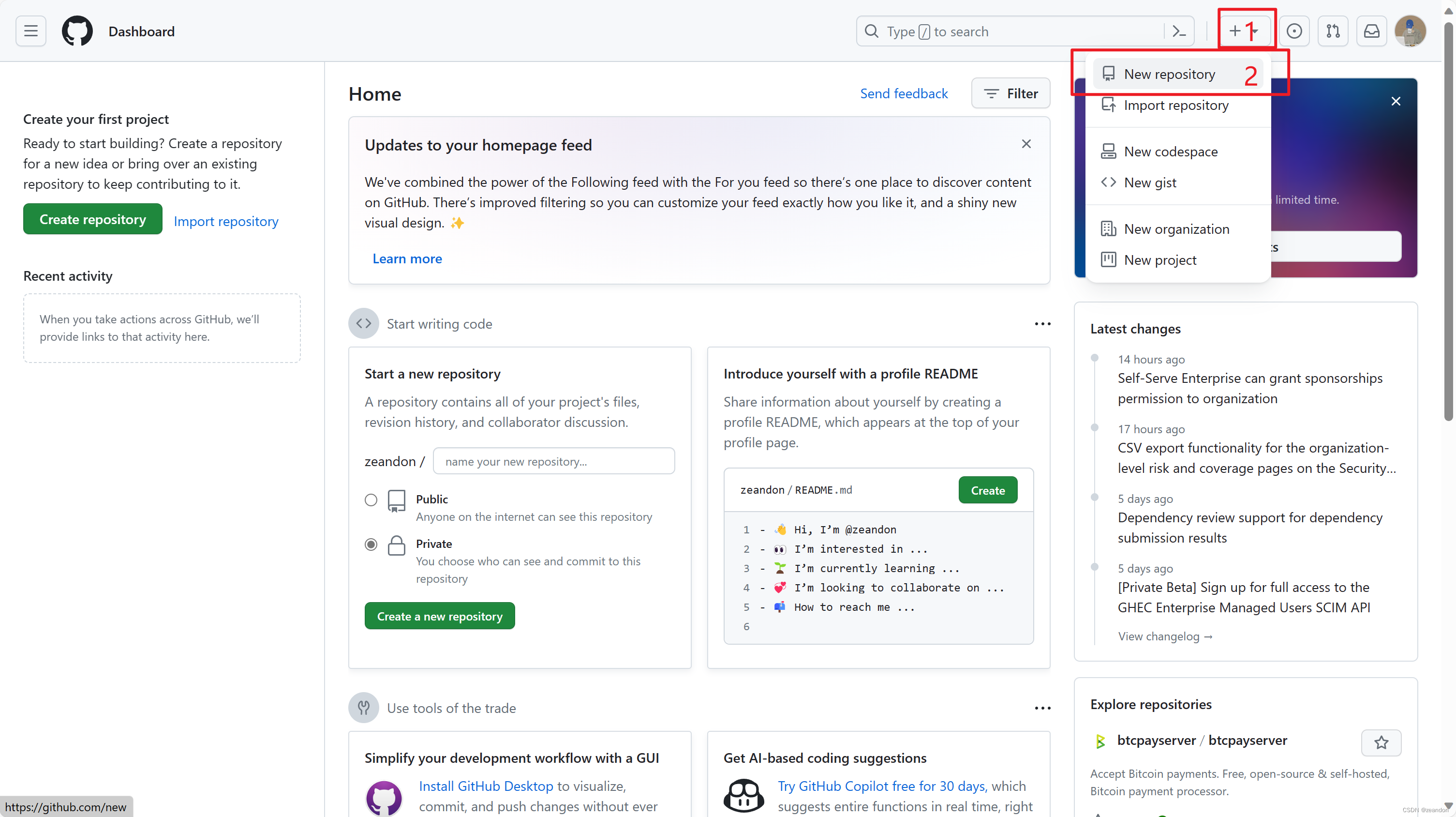Open the command palette terminal icon
The width and height of the screenshot is (1456, 817).
click(1179, 31)
